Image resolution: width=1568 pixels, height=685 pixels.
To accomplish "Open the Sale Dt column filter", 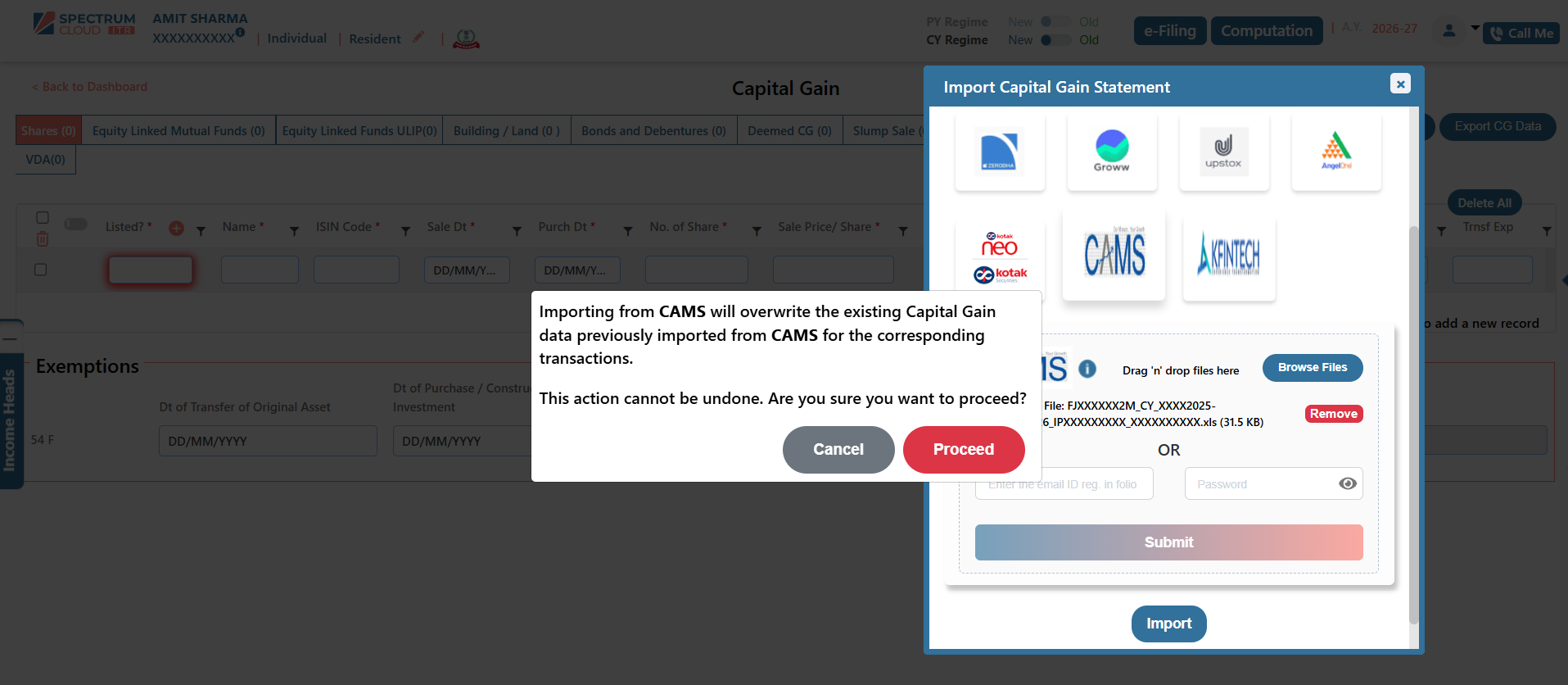I will pyautogui.click(x=517, y=232).
